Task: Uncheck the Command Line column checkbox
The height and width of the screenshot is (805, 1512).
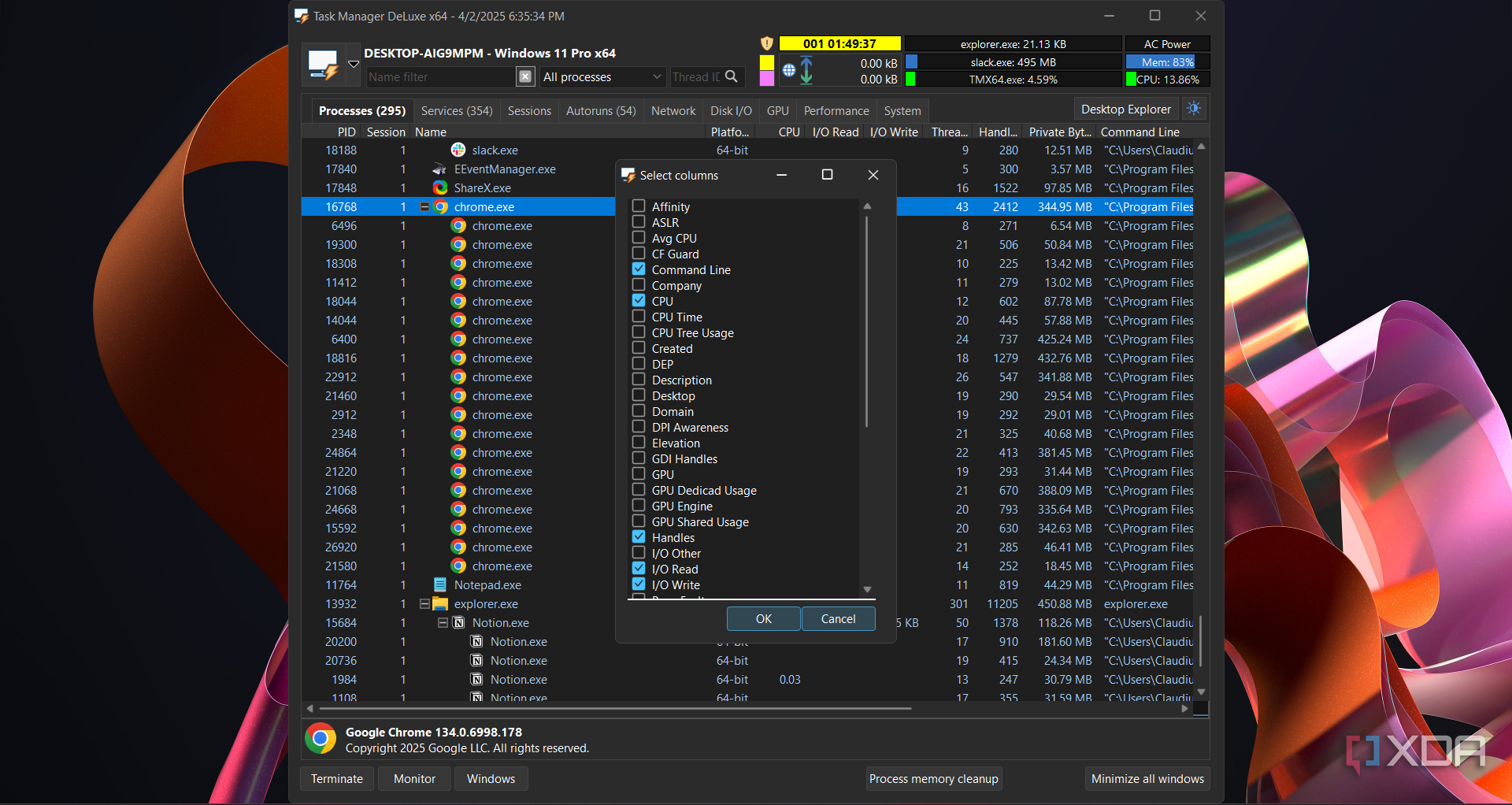Action: click(639, 269)
